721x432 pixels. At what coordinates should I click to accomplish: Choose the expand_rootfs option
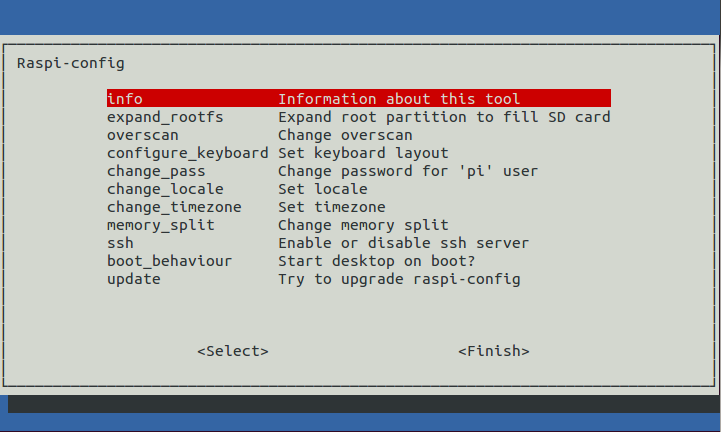pyautogui.click(x=165, y=117)
